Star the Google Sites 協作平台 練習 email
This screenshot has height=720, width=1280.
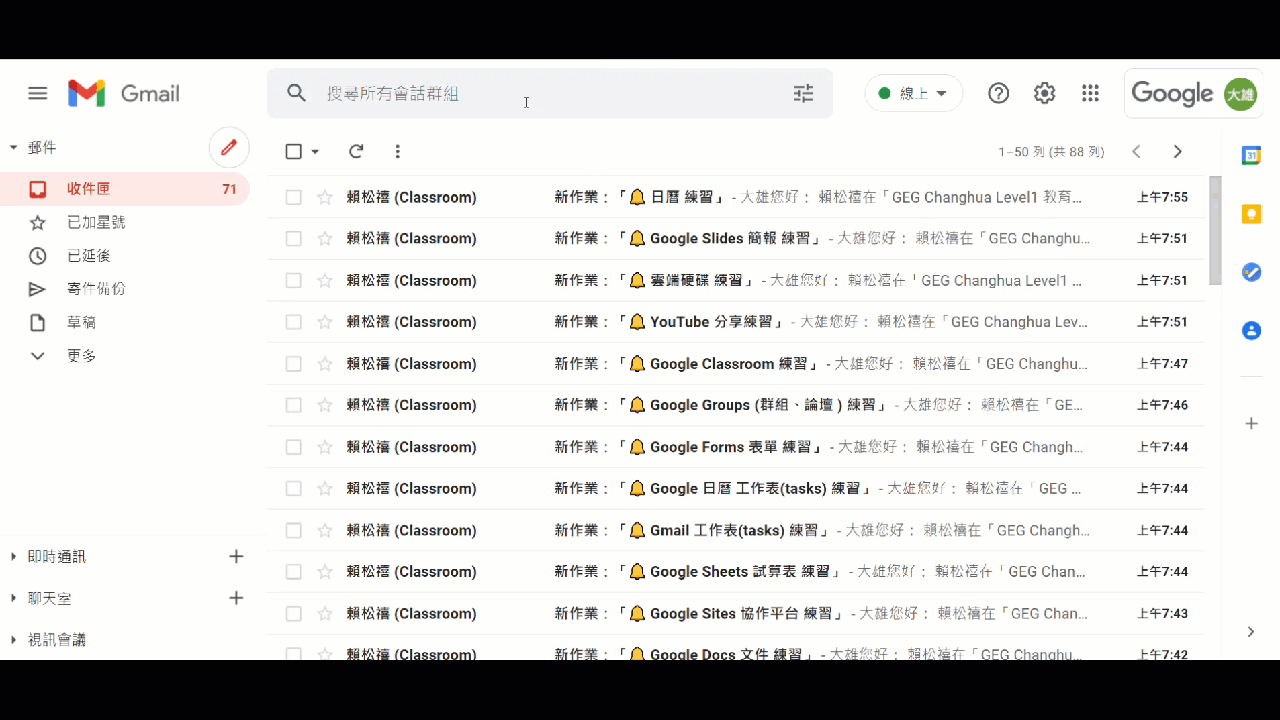325,613
